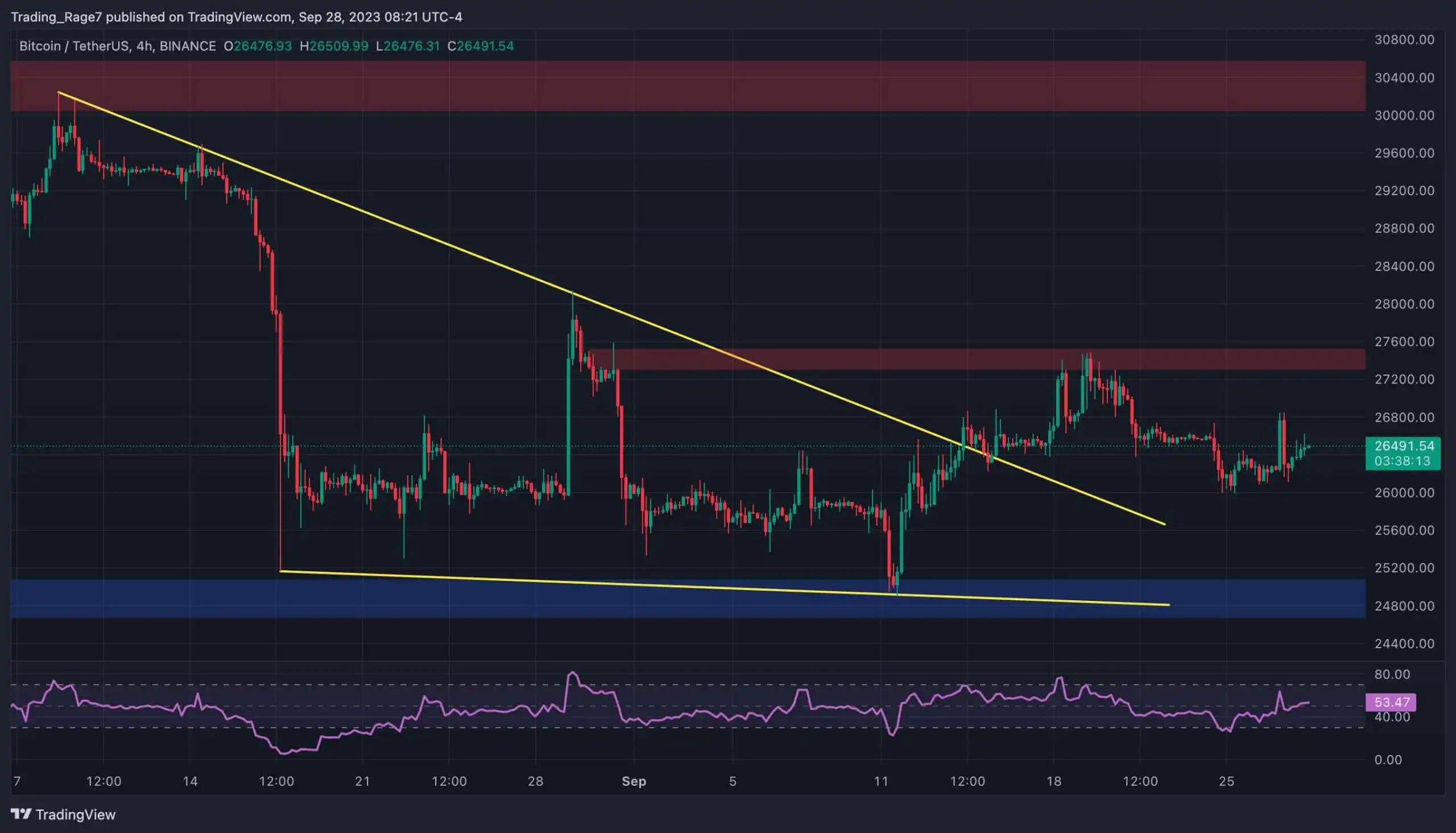Click the date 21 on time axis
Viewport: 1456px width, 833px height.
pyautogui.click(x=362, y=782)
